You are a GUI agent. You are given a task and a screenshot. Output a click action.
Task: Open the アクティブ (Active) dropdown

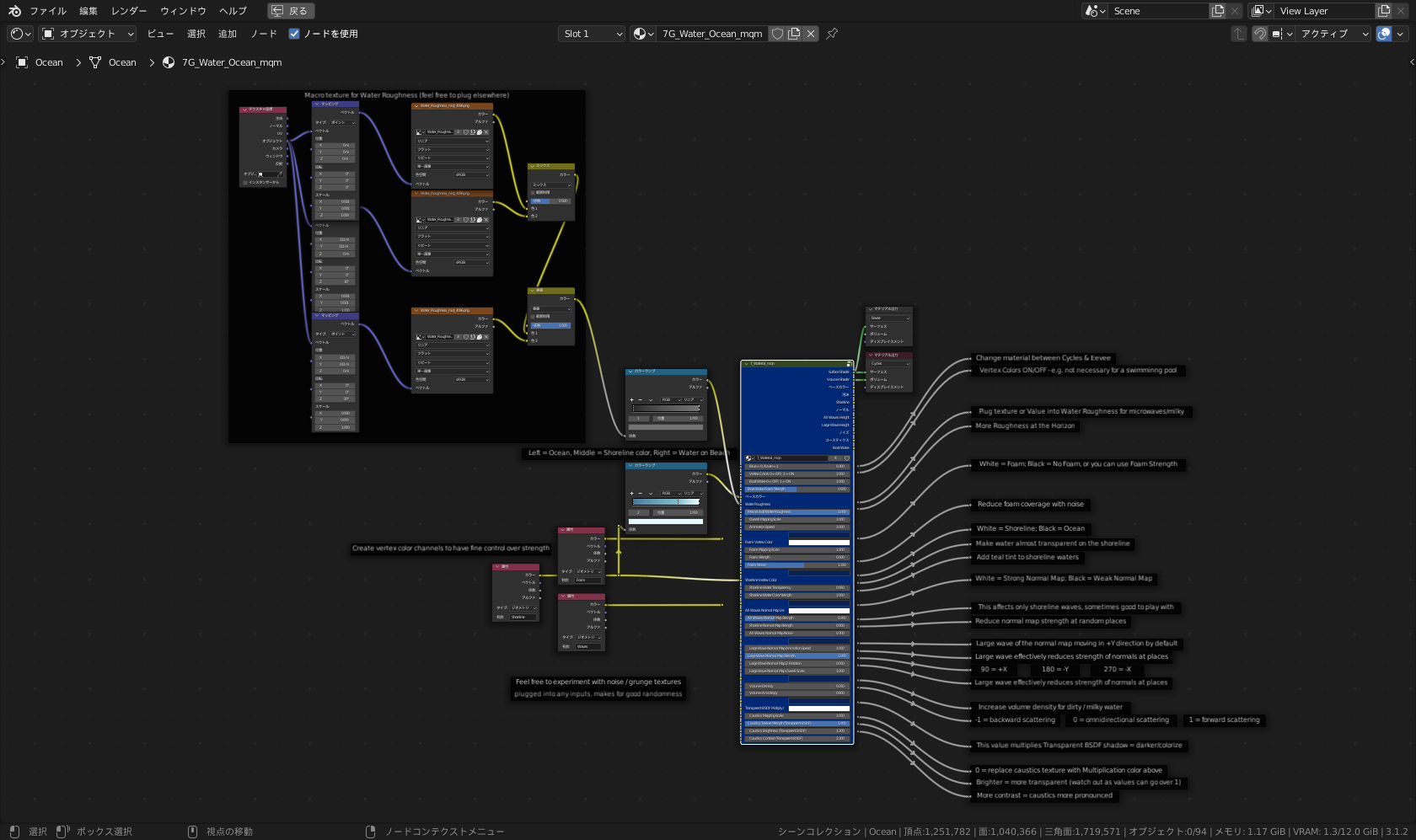pos(1334,34)
